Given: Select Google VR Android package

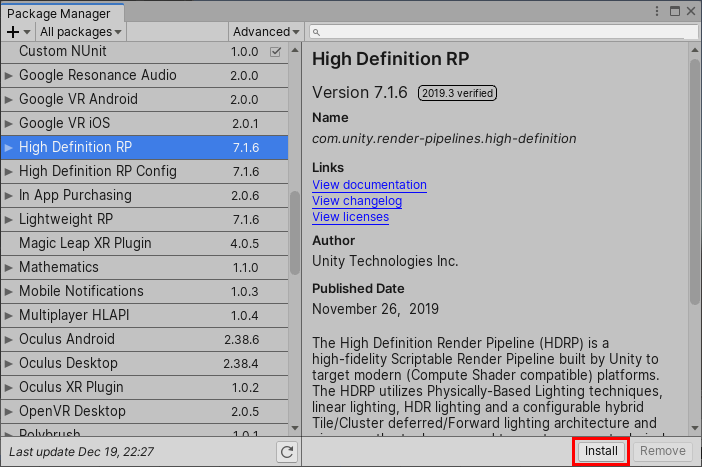Looking at the screenshot, I should coord(145,99).
